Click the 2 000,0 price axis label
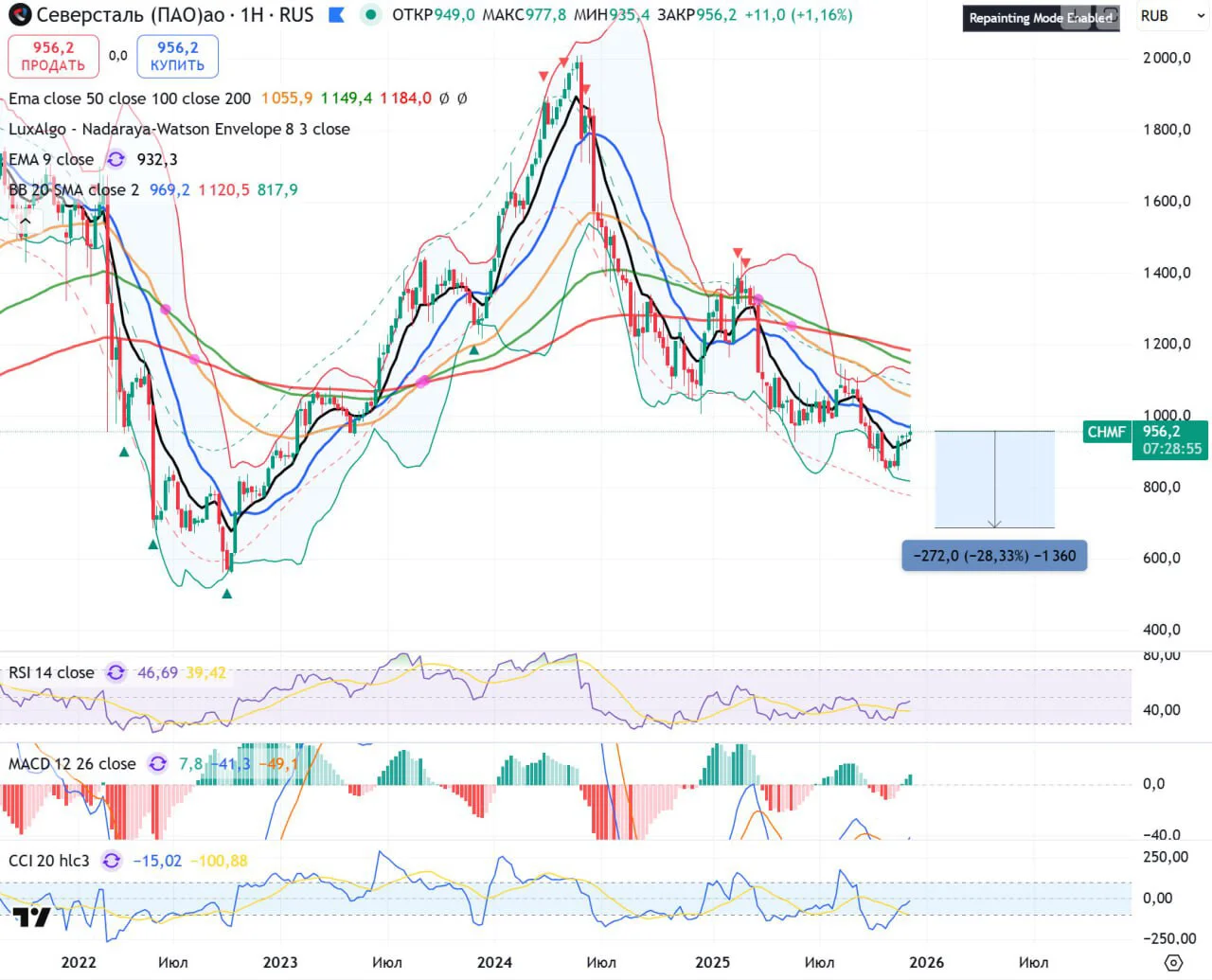 [x=1167, y=58]
